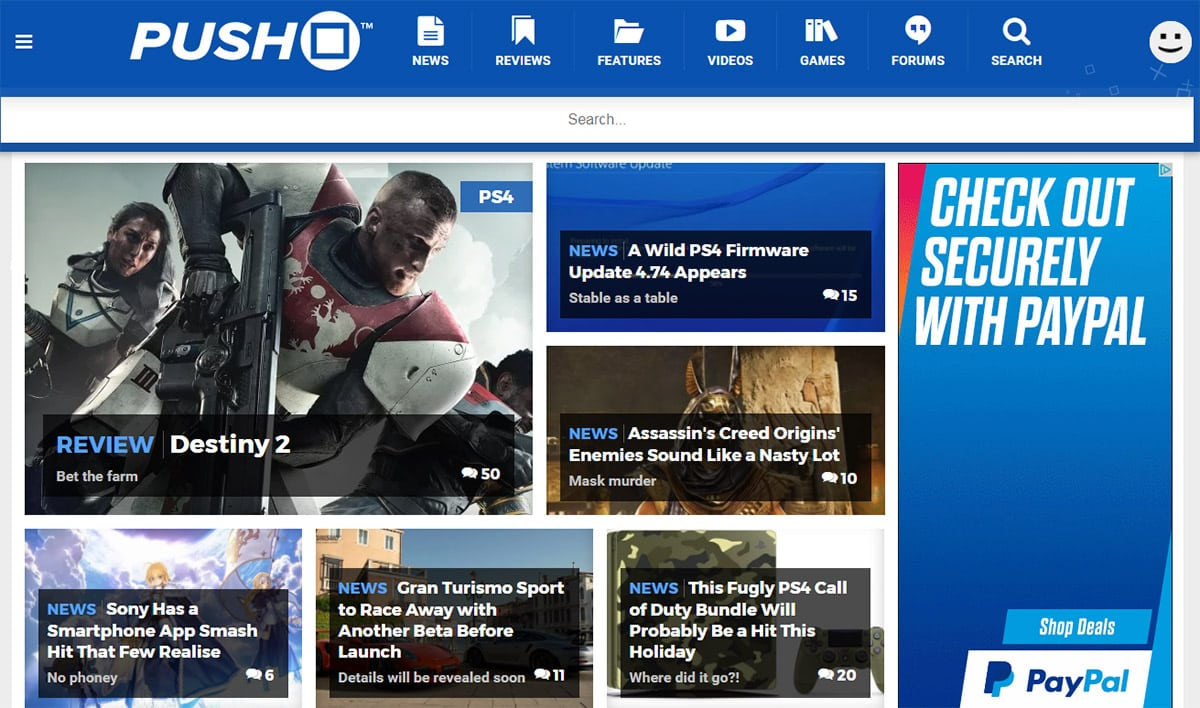The width and height of the screenshot is (1200, 708).
Task: Select the PS4 tag on Destiny image
Action: point(496,197)
